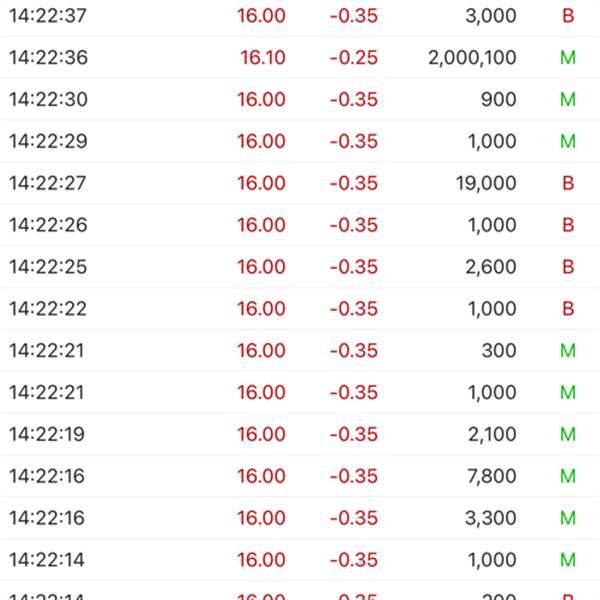Open the trade at 14:22:29
600x600 pixels.
tap(48, 142)
